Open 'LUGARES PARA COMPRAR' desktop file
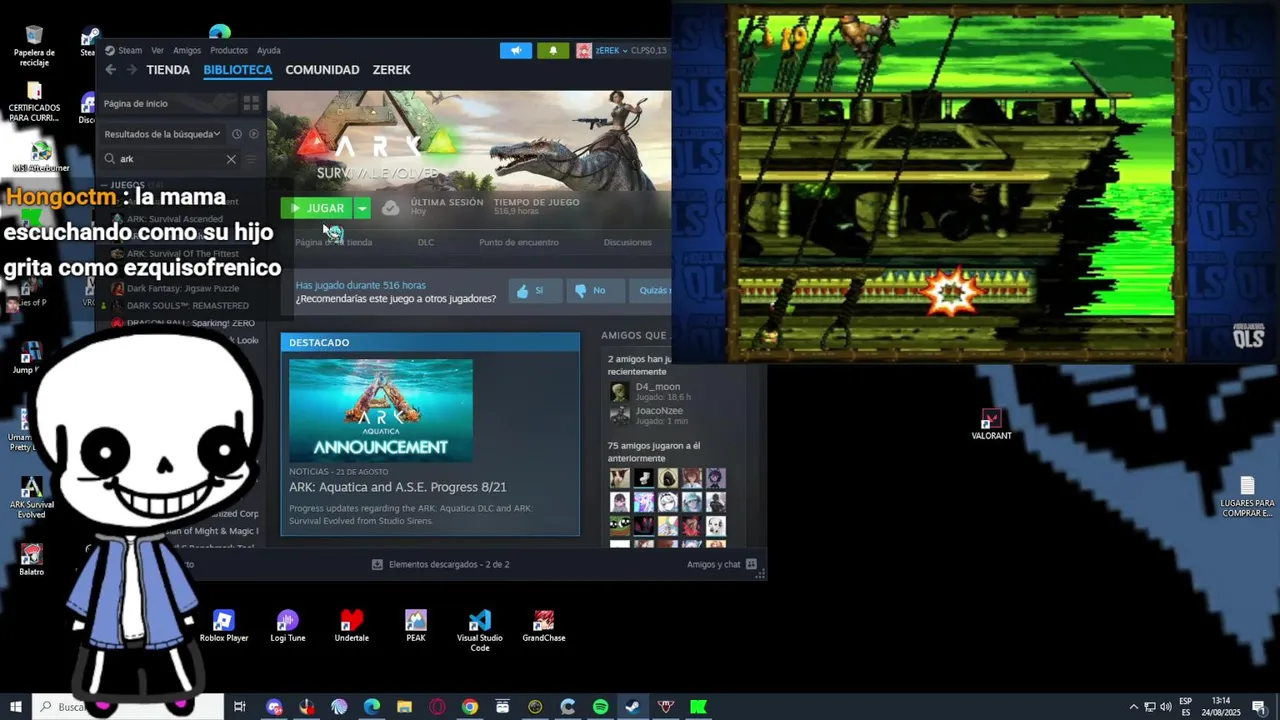The width and height of the screenshot is (1280, 720). point(1247,497)
